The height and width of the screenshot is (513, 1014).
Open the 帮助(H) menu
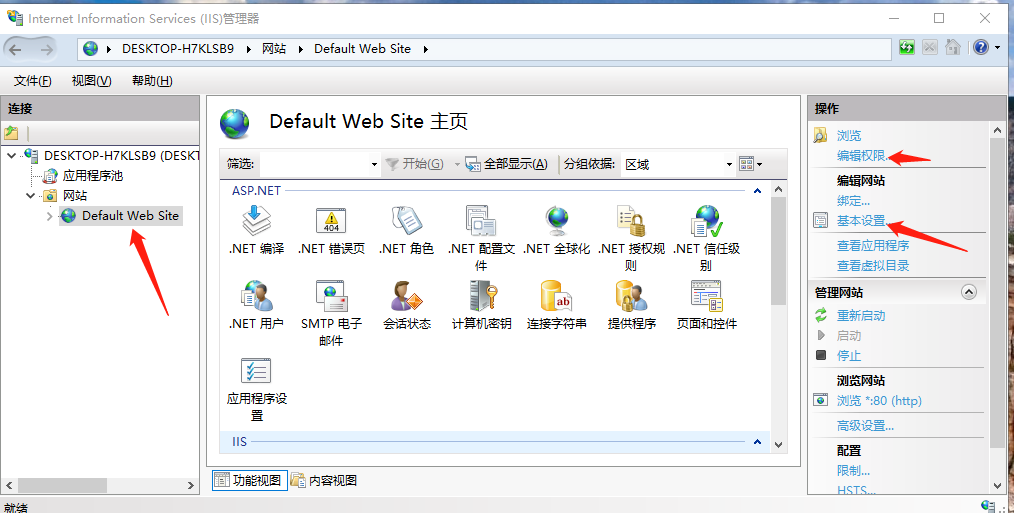(x=152, y=81)
